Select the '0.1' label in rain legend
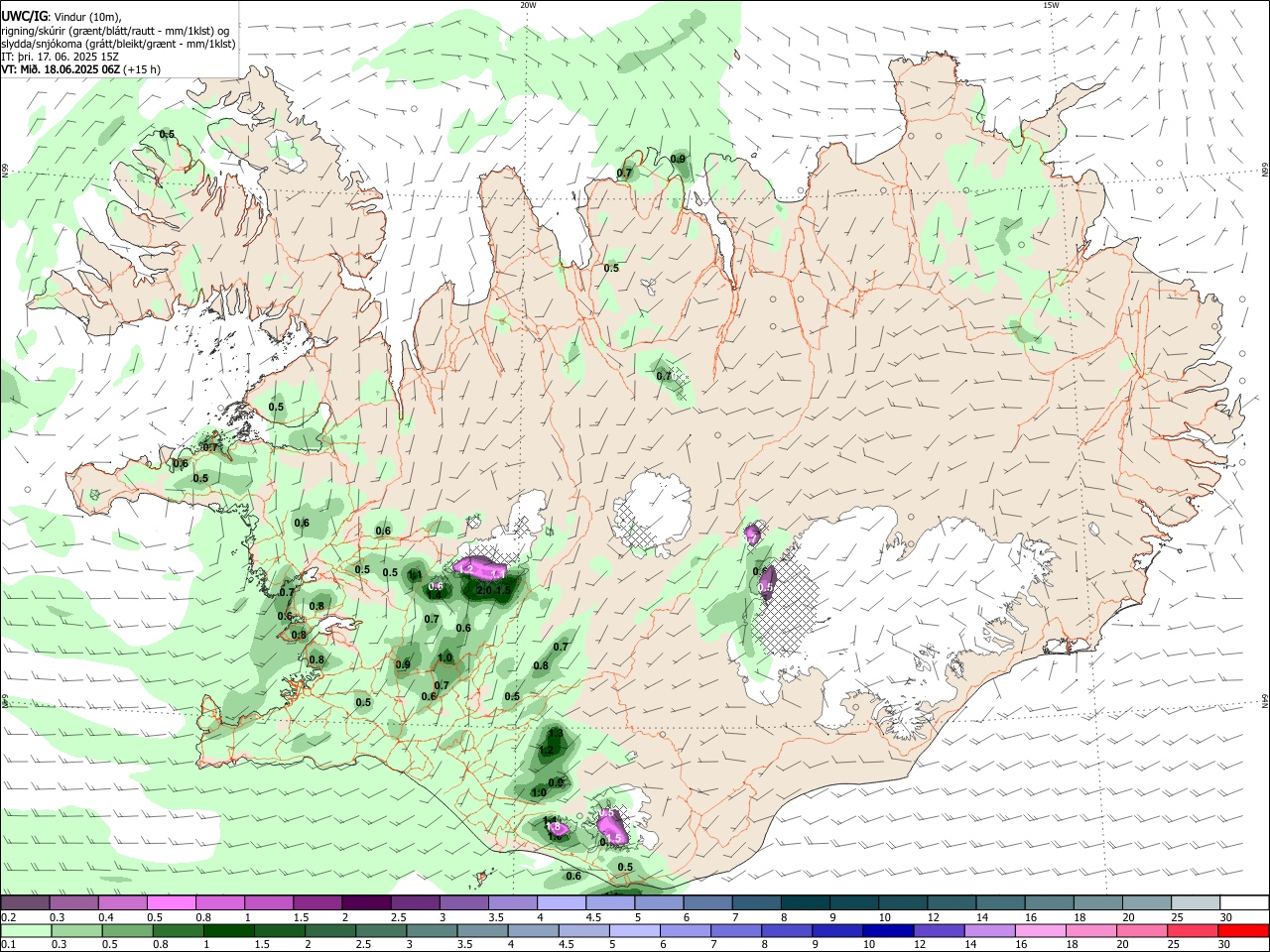Viewport: 1270px width, 952px height. (8, 945)
